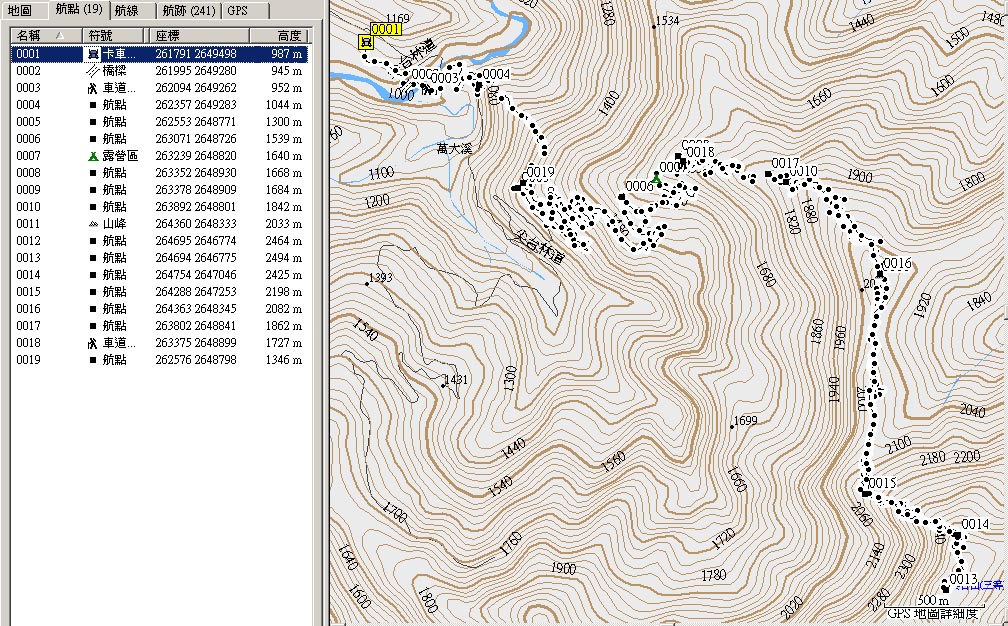Select waypoint name 0009 in the list
This screenshot has height=626, width=1008.
(x=28, y=190)
